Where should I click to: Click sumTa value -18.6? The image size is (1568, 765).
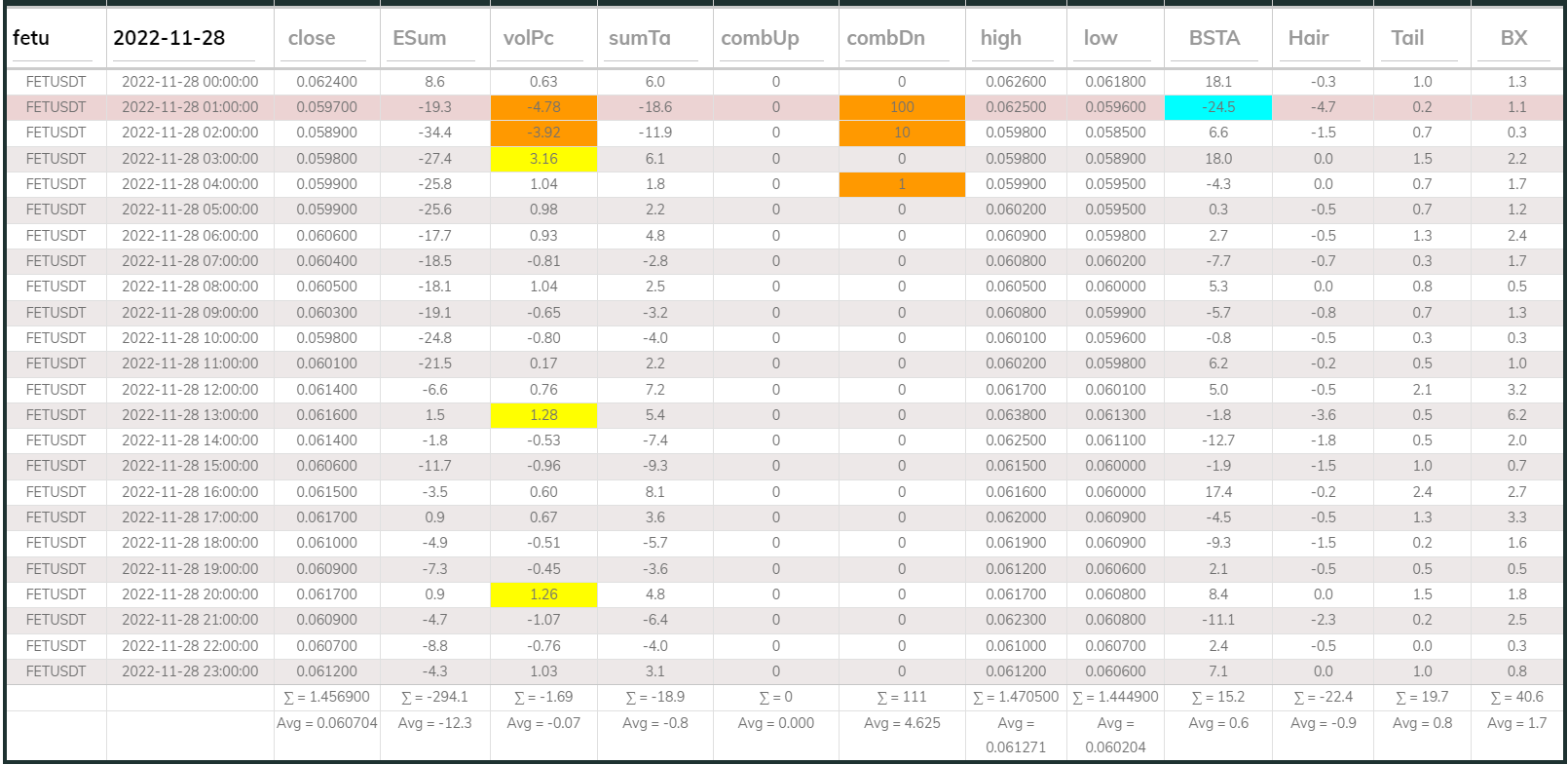click(x=654, y=107)
